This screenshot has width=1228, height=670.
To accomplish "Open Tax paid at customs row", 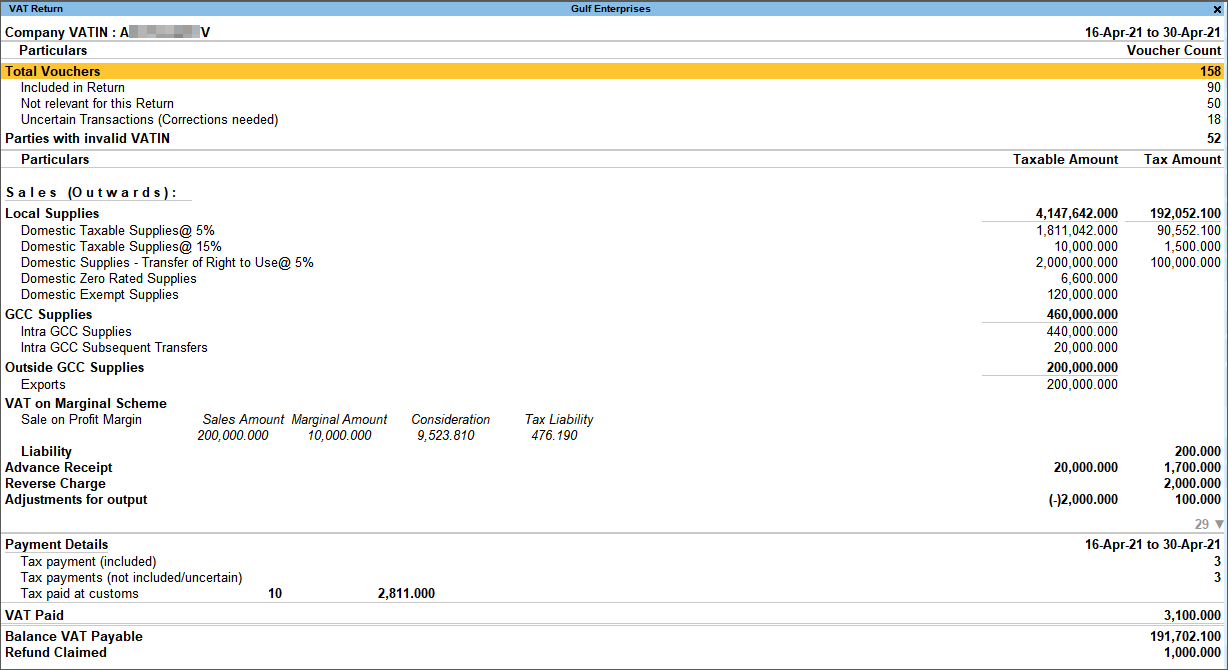I will click(x=79, y=594).
